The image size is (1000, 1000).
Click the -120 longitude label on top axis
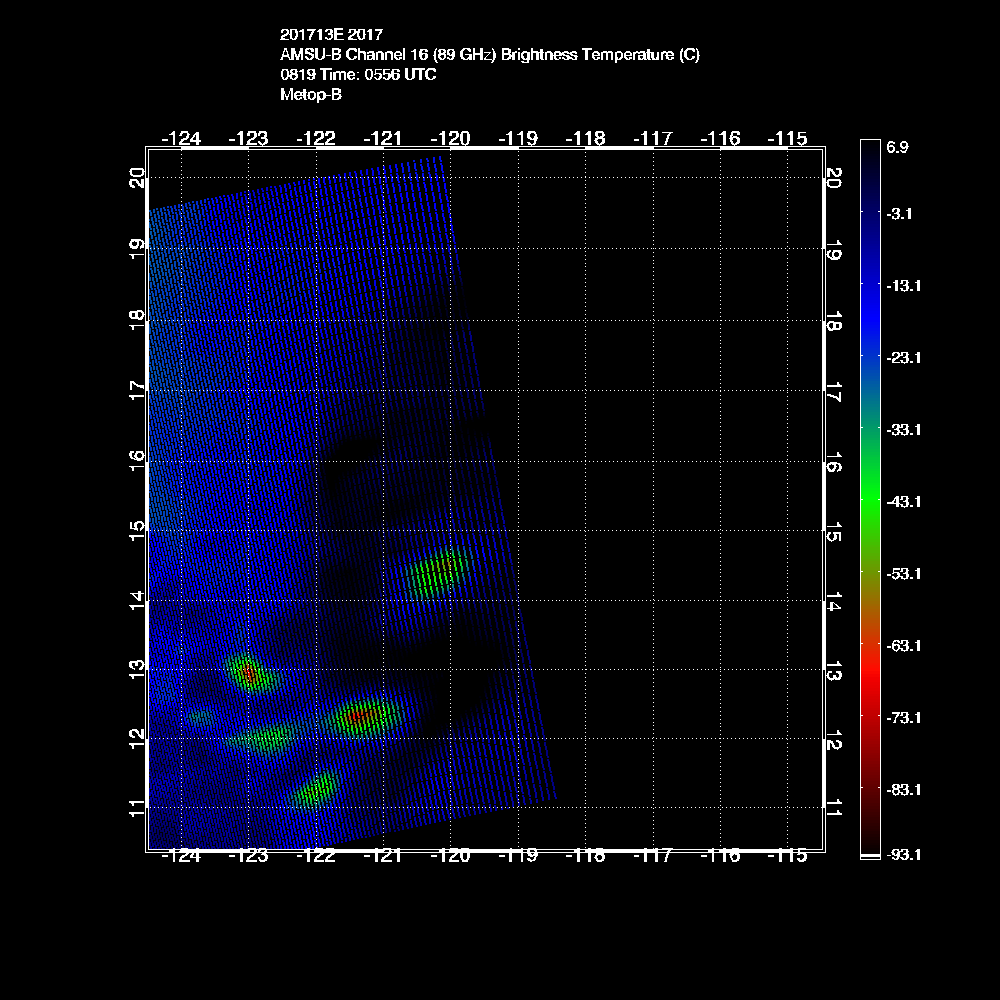[x=450, y=138]
